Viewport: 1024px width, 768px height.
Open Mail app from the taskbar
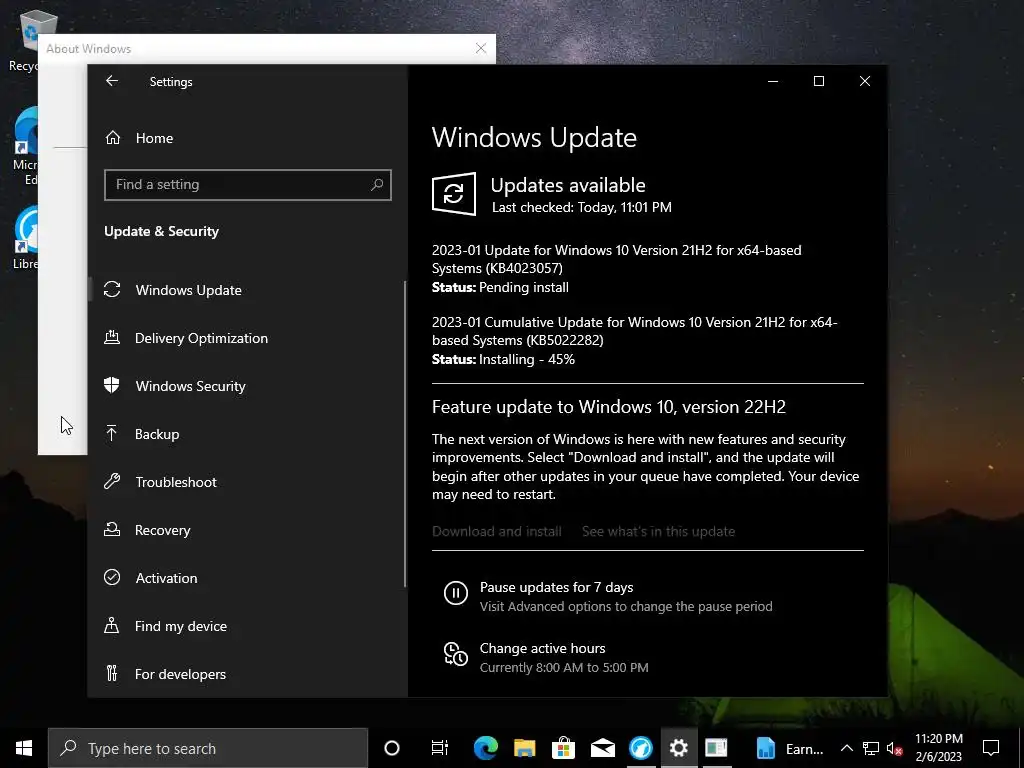point(602,748)
